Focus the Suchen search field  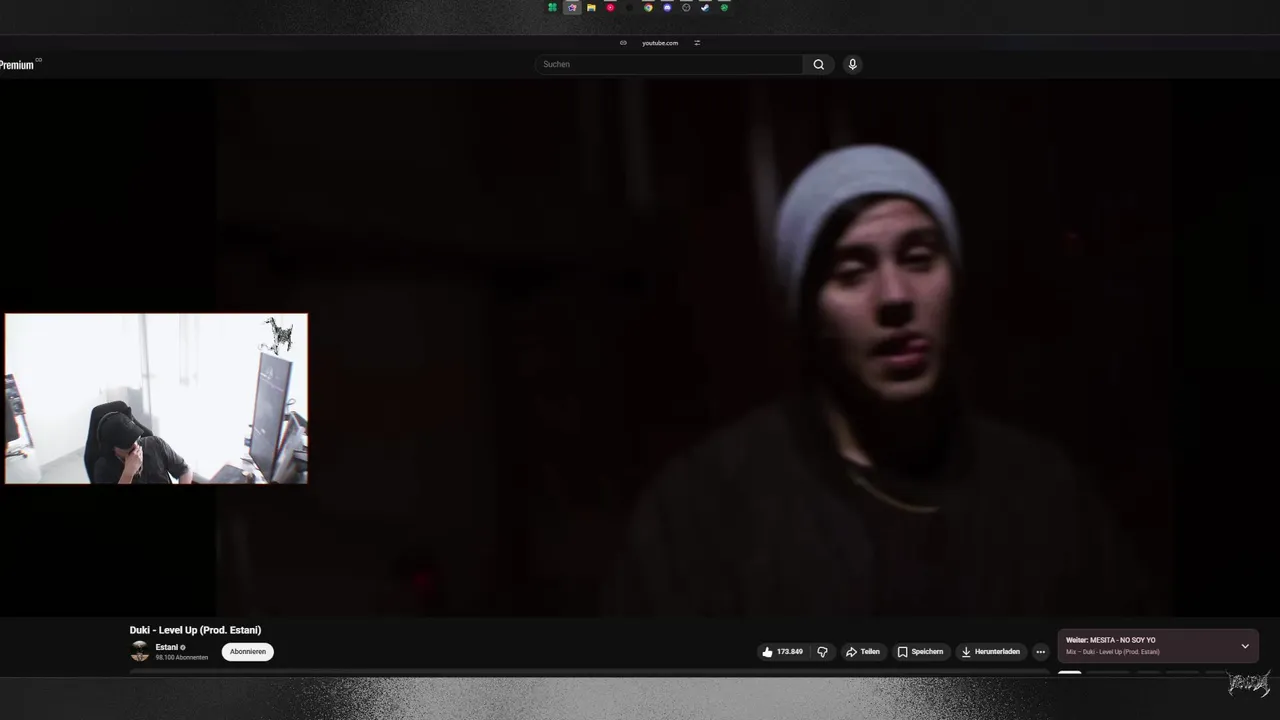[x=669, y=64]
